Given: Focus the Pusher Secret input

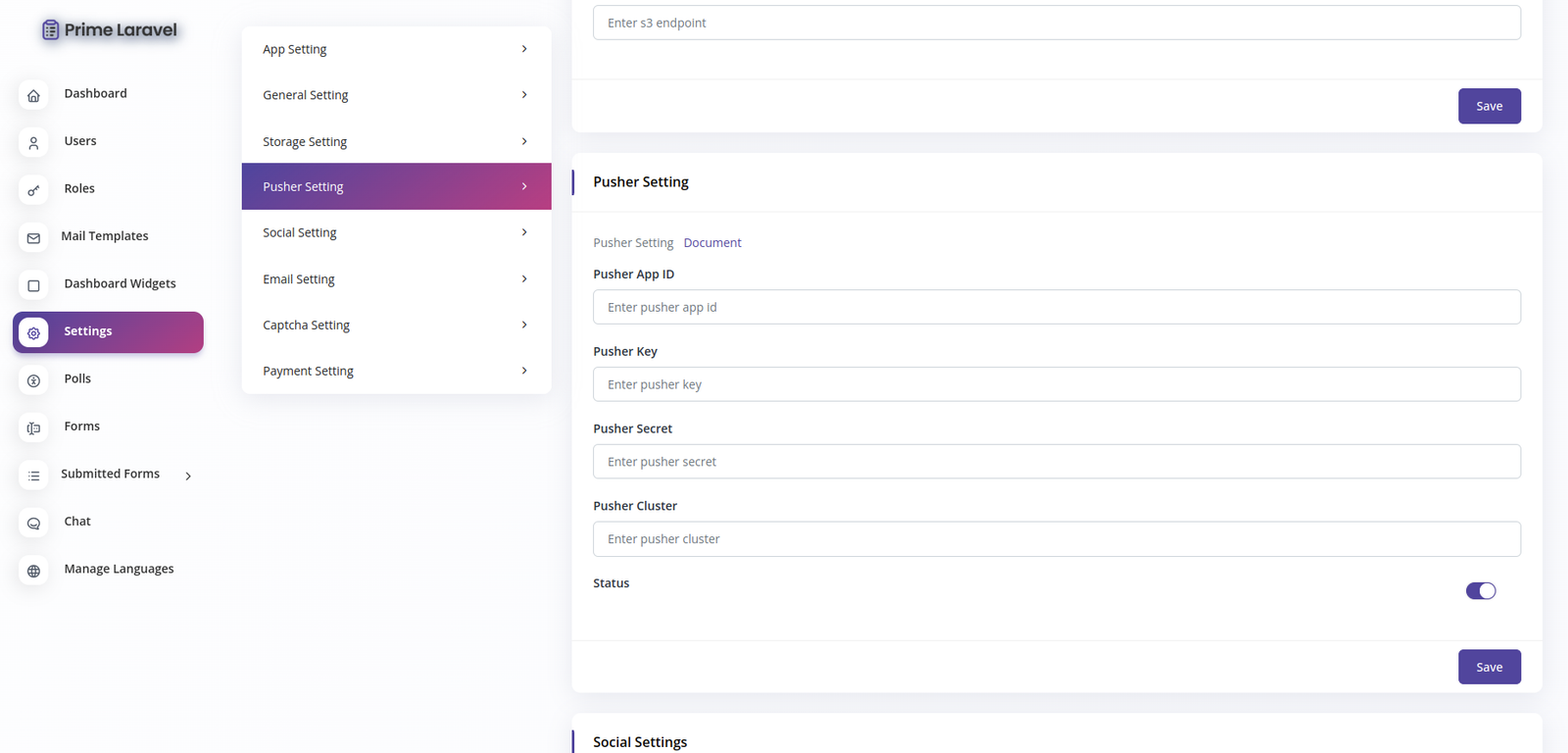Looking at the screenshot, I should click(1056, 462).
